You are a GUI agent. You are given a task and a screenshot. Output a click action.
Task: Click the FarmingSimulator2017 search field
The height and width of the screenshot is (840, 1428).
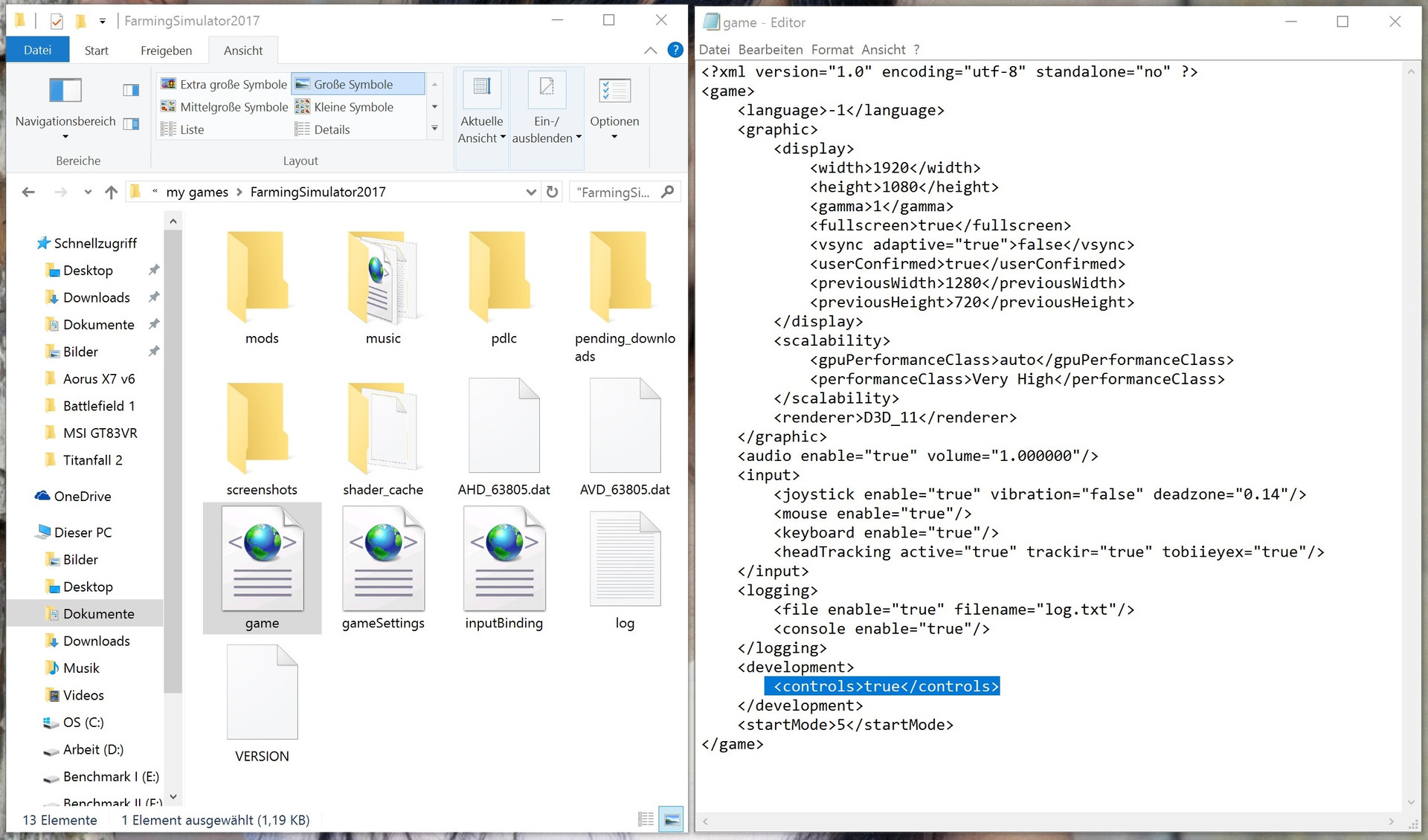[x=614, y=193]
